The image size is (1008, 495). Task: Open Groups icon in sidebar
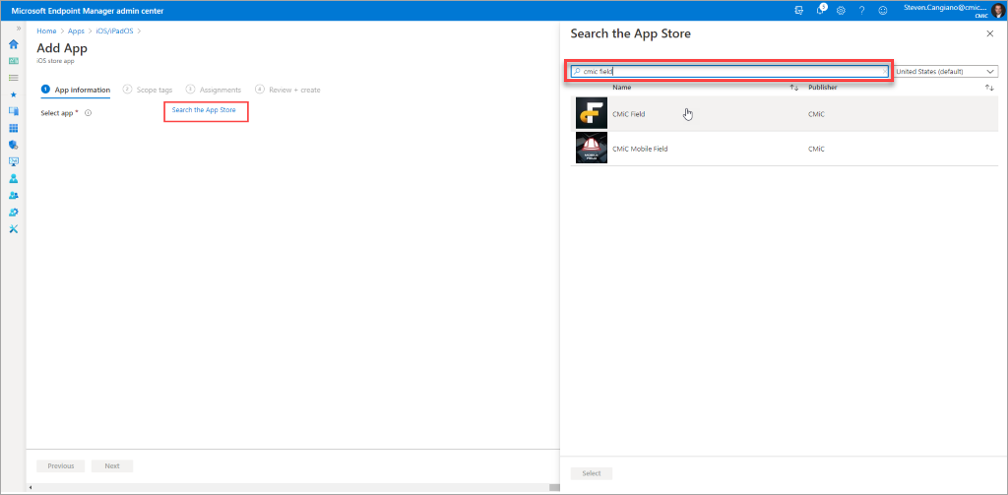(14, 195)
